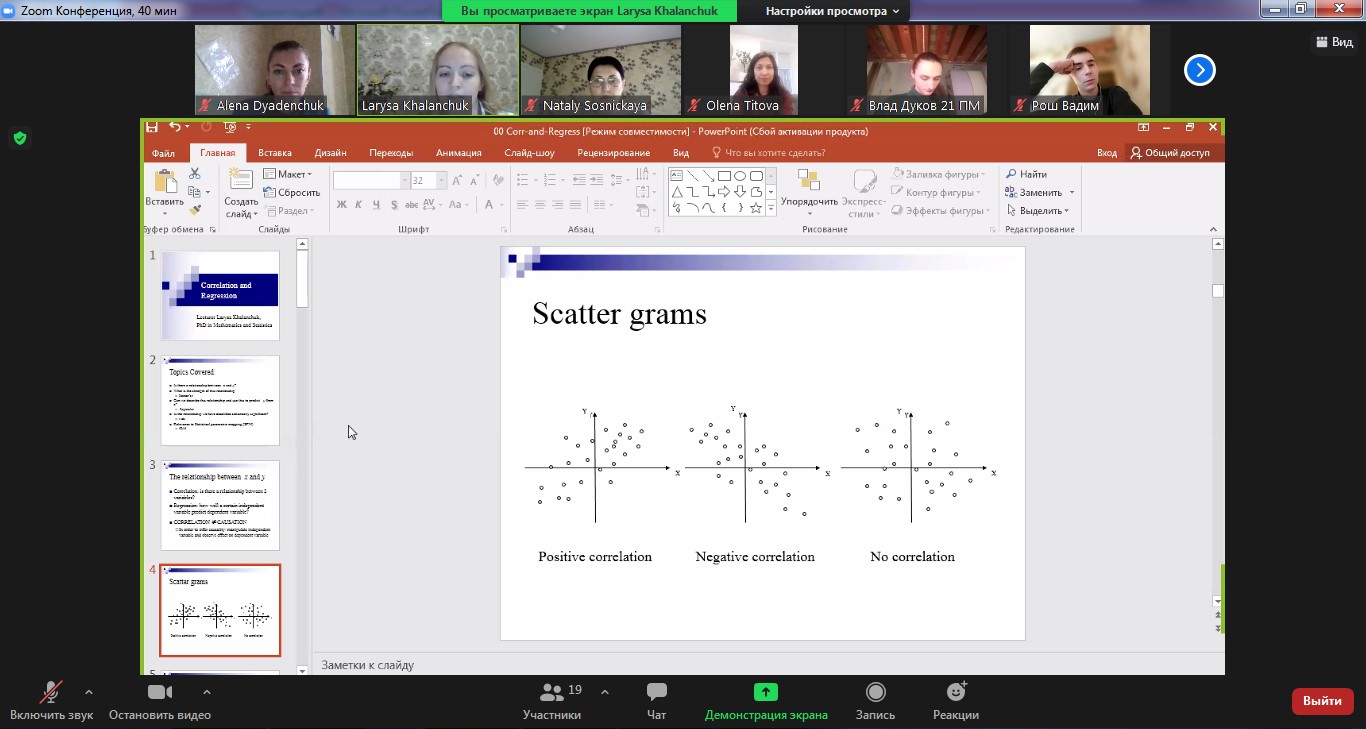The height and width of the screenshot is (729, 1366).
Task: Select the star shape in shapes gallery
Action: pyautogui.click(x=756, y=208)
